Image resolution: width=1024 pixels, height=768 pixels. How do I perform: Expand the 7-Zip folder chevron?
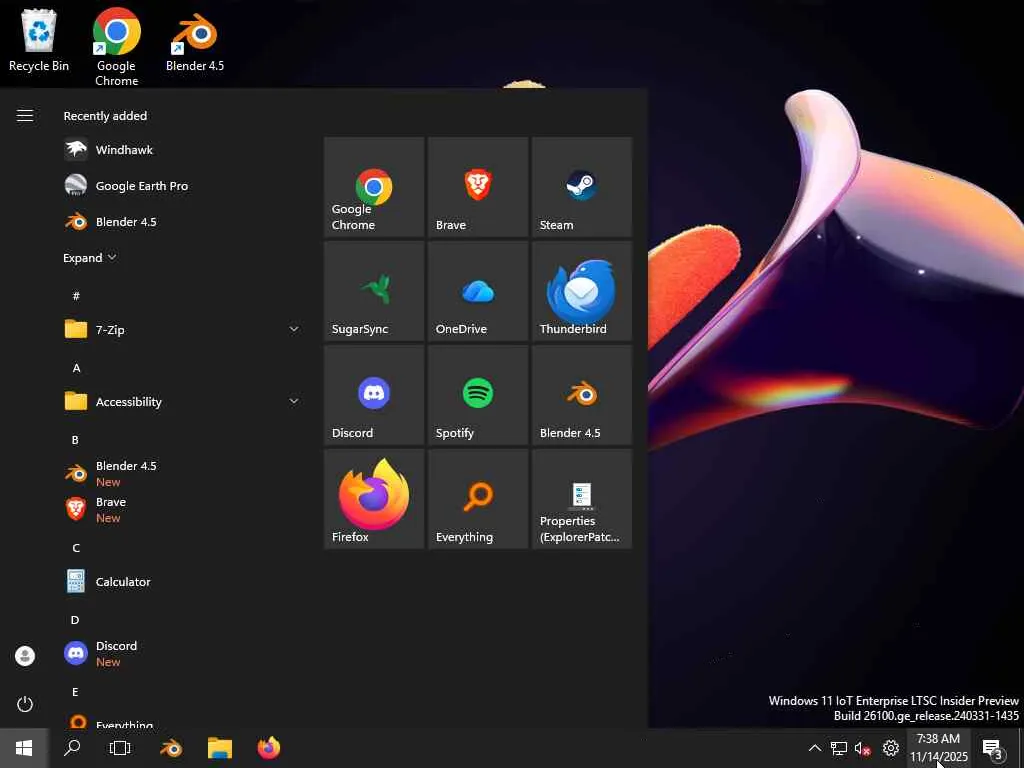click(294, 329)
